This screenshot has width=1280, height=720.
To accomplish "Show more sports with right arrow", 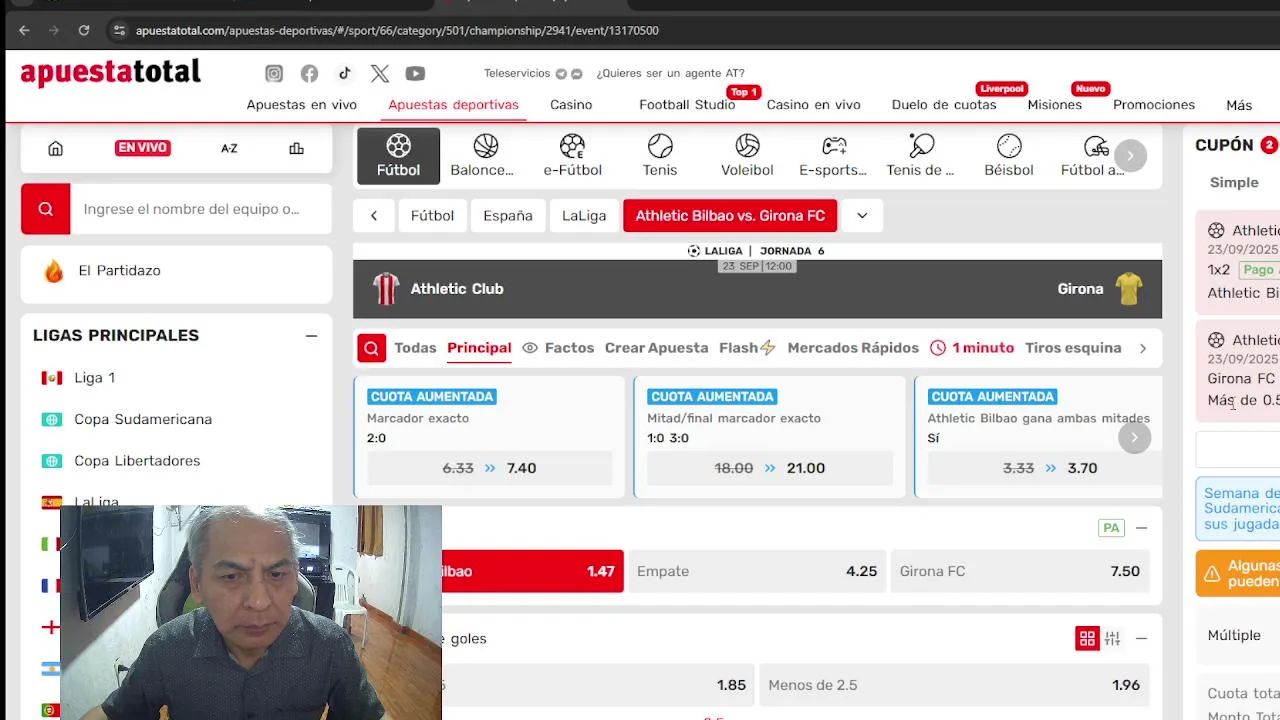I will [1130, 155].
